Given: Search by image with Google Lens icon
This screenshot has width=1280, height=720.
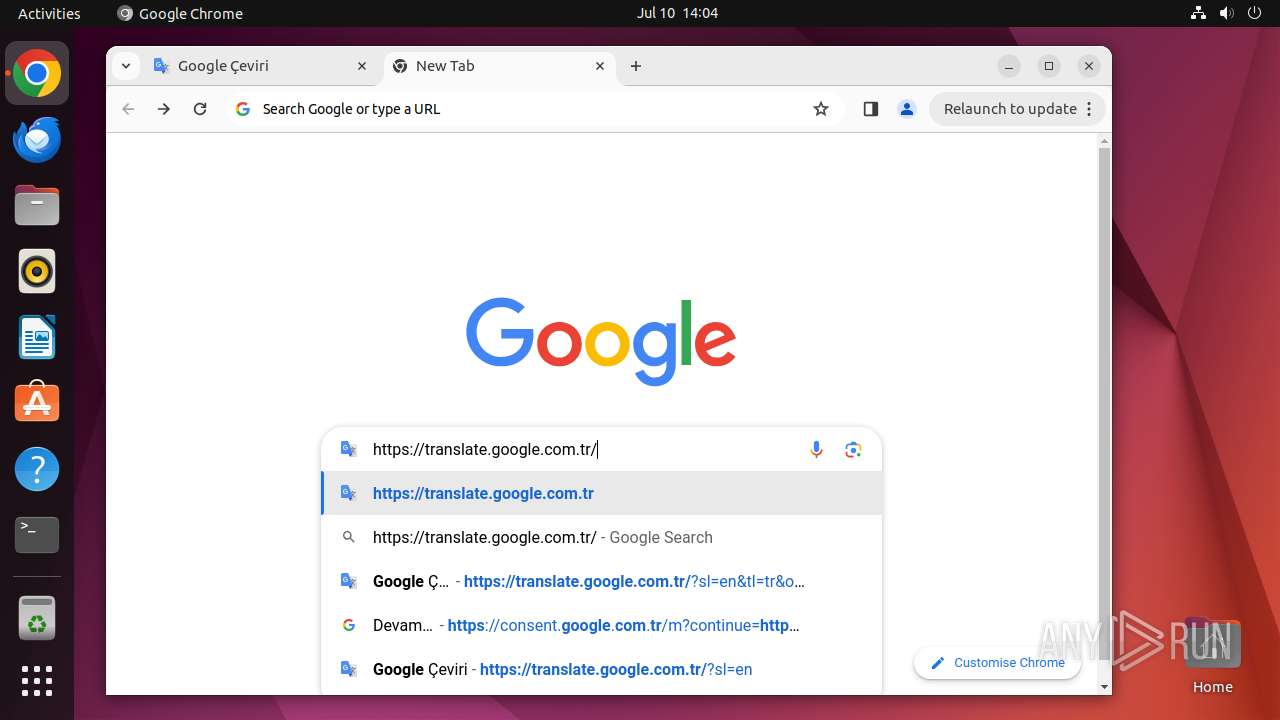Looking at the screenshot, I should 853,450.
